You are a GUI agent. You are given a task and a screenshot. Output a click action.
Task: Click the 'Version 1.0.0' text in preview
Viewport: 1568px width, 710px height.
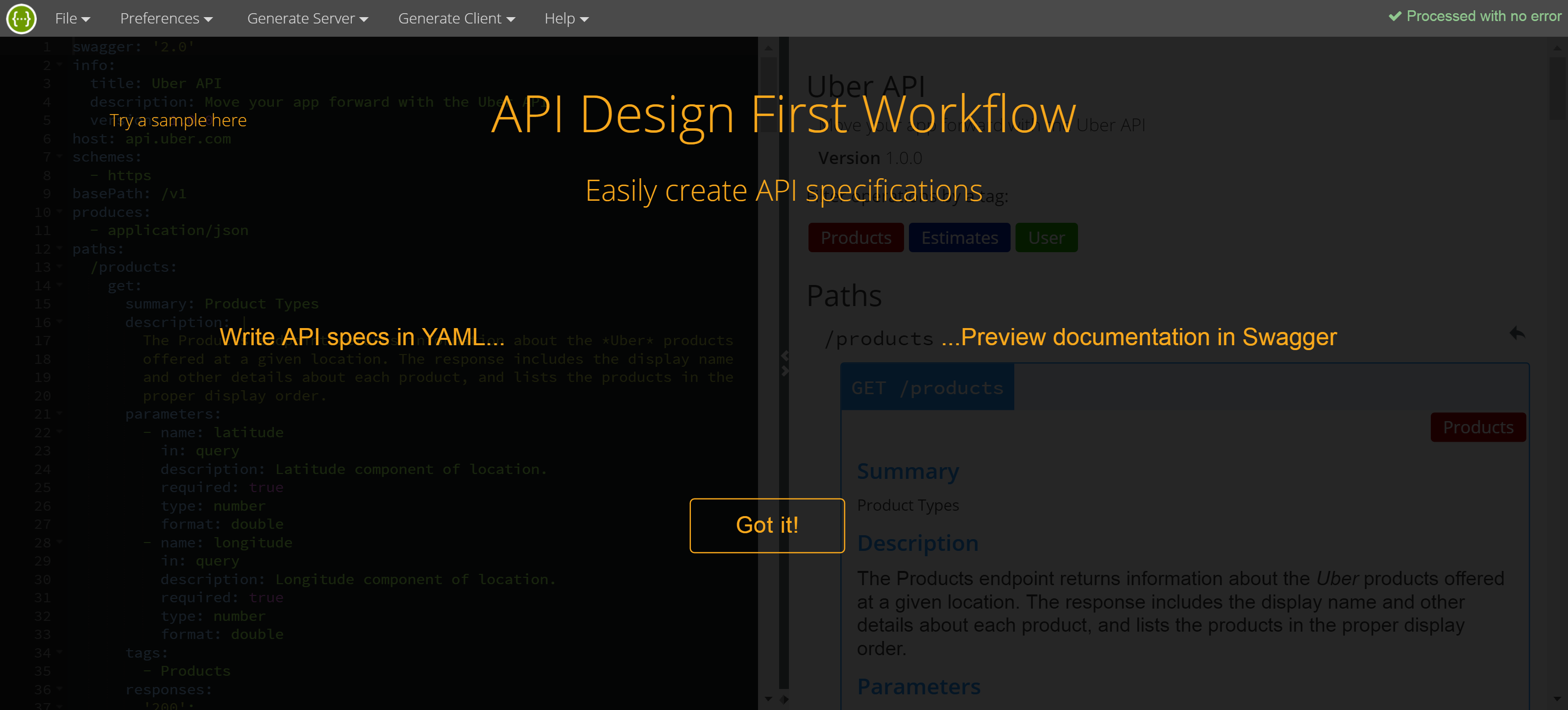coord(870,158)
